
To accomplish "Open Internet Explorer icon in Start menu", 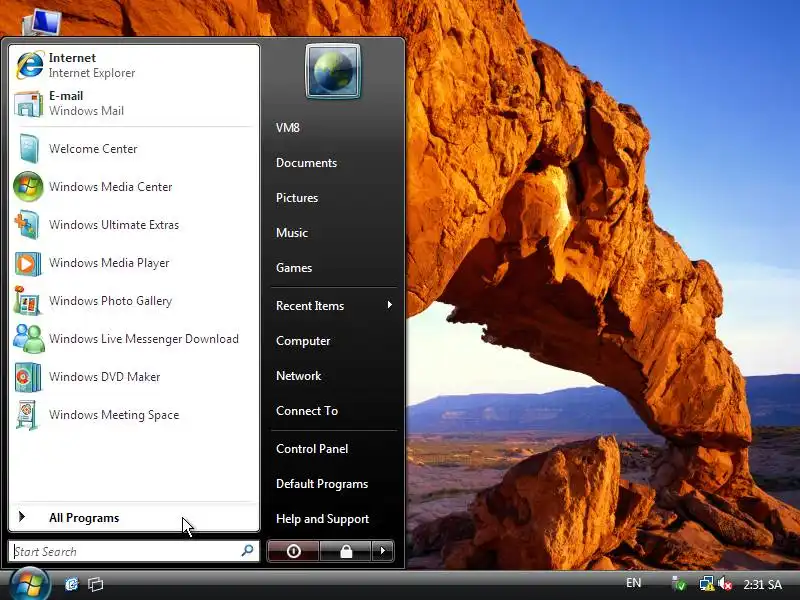I will [29, 65].
